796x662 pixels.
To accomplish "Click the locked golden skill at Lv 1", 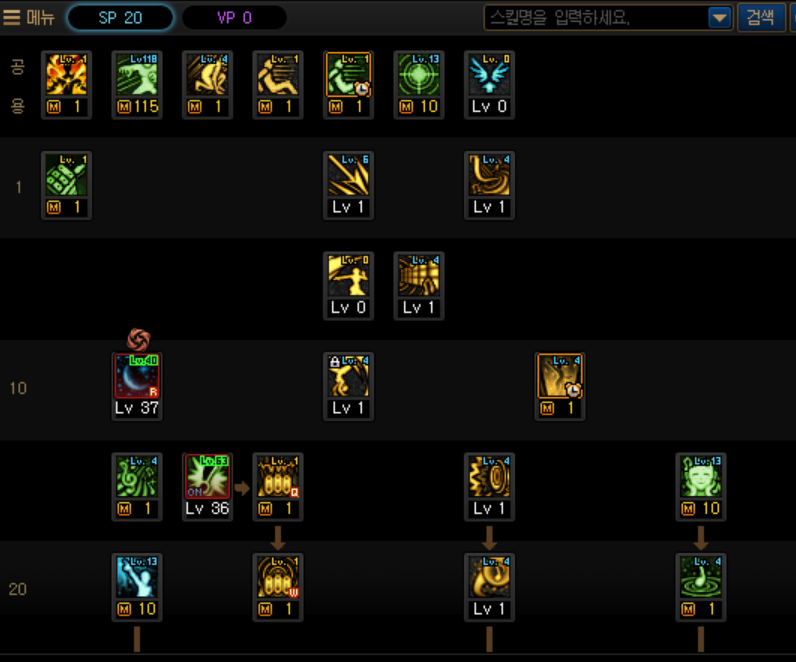I will click(349, 386).
